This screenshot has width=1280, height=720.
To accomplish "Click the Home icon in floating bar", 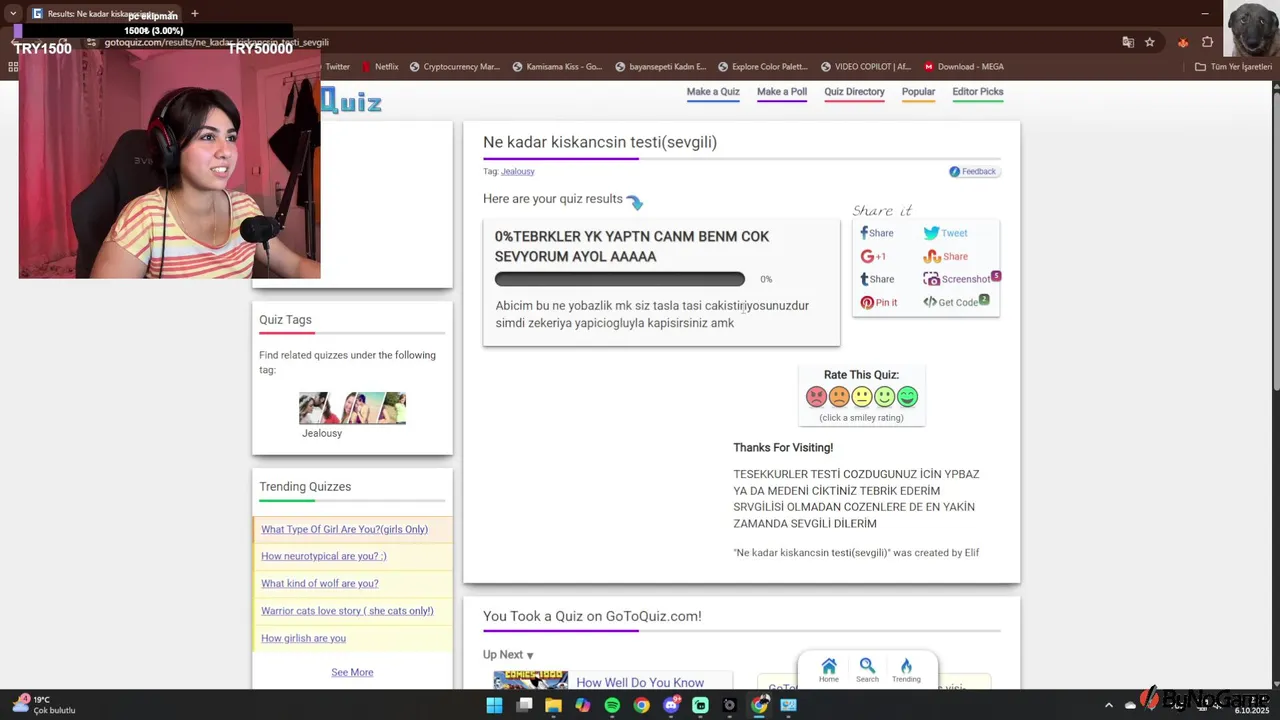I will (x=829, y=666).
